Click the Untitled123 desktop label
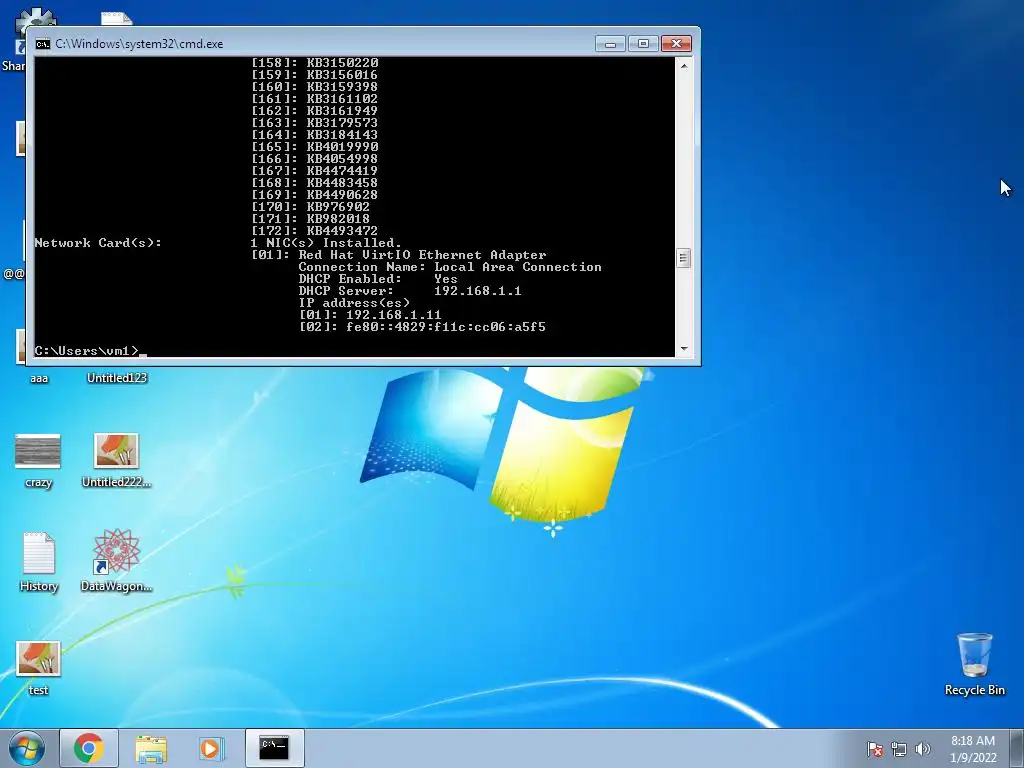This screenshot has width=1024, height=768. (117, 377)
